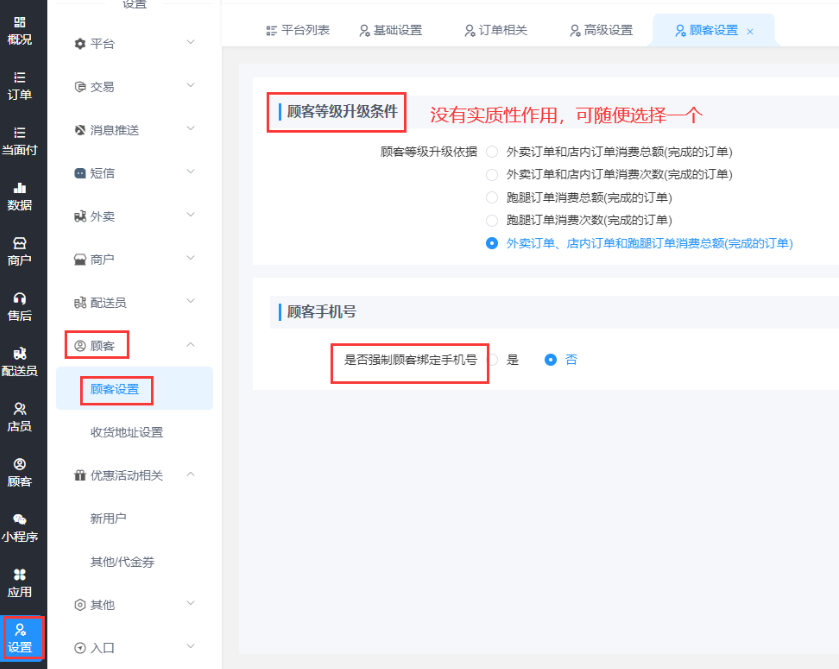839x669 pixels.
Task: Click the 交易 transaction menu icon
Action: pyautogui.click(x=80, y=87)
